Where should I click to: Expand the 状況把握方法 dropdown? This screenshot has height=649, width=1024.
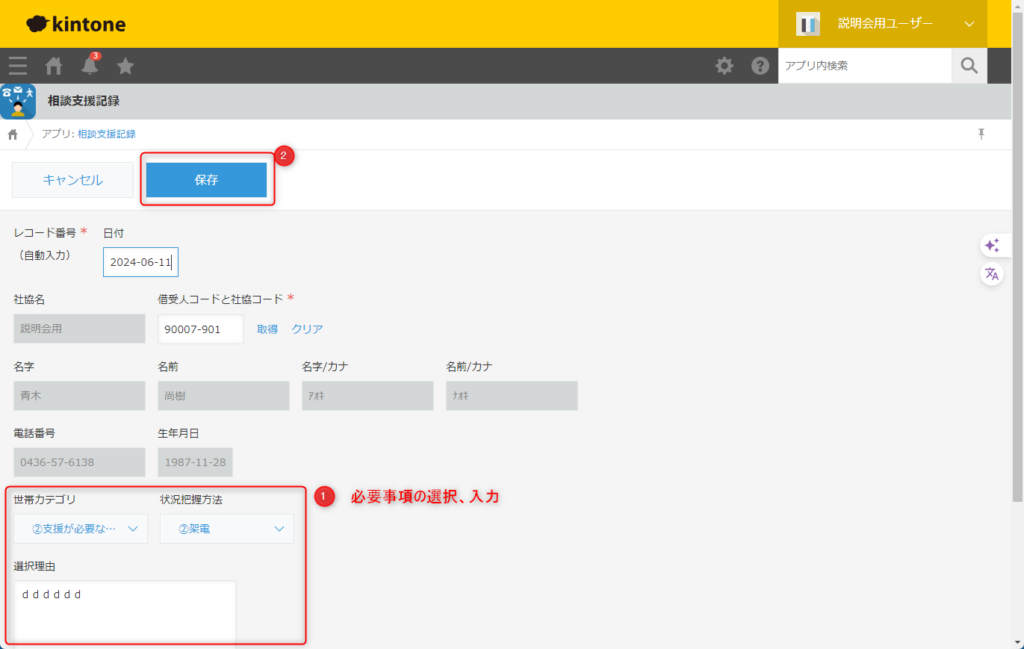coord(227,529)
